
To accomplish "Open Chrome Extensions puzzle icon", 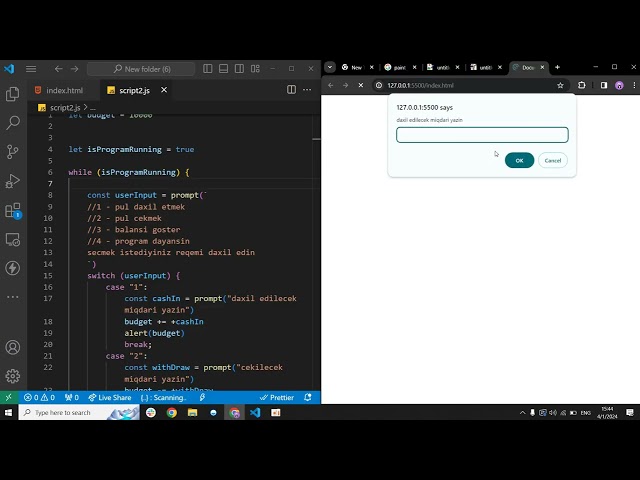I will [582, 85].
